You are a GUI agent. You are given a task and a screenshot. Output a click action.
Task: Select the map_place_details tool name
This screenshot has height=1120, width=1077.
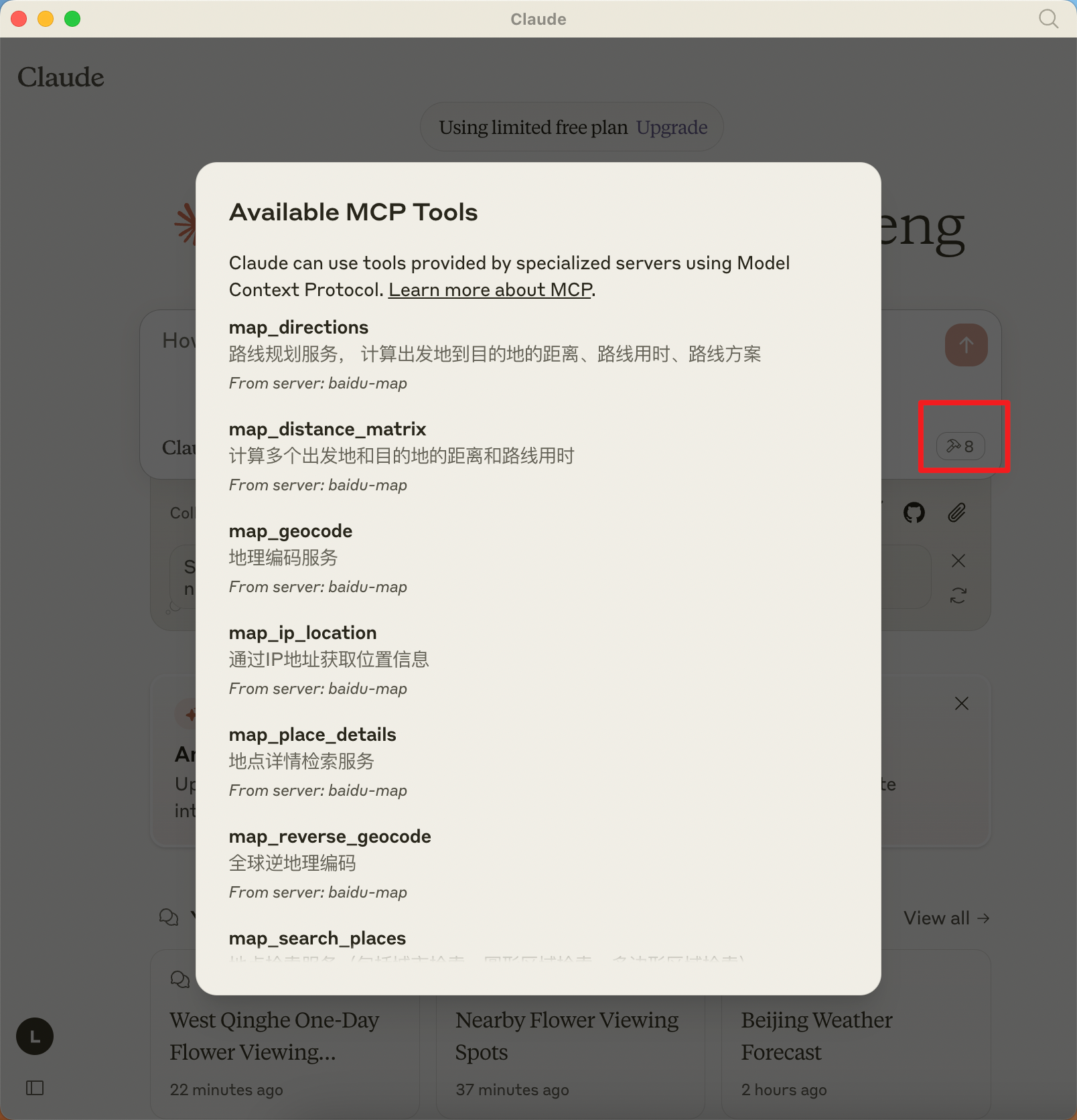313,734
